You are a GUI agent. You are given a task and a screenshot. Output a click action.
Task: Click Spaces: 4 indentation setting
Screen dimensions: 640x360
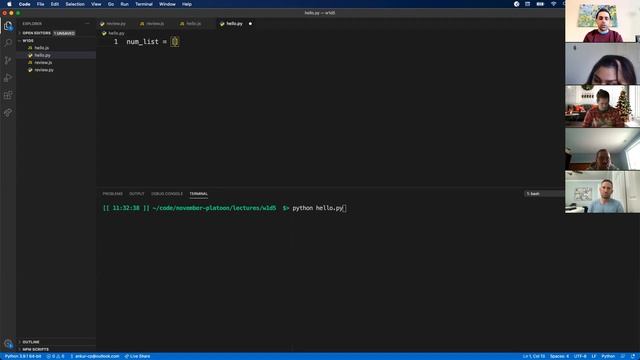point(559,356)
